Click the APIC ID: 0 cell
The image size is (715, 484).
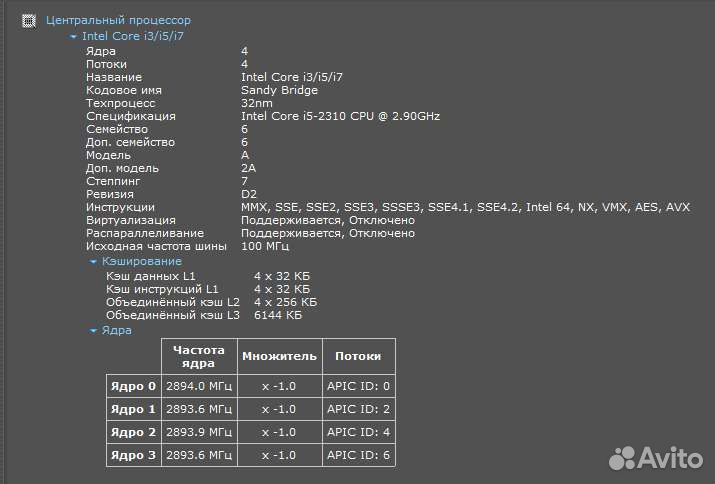(x=358, y=386)
